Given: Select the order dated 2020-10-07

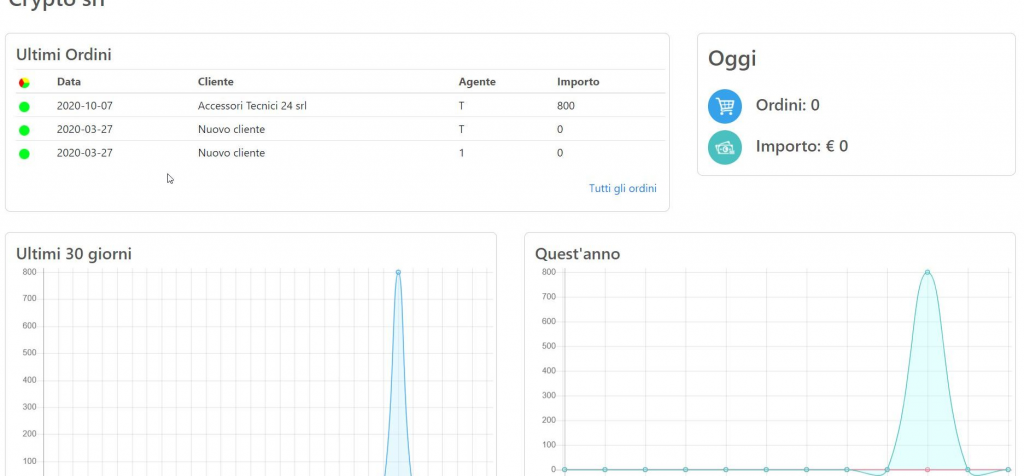Looking at the screenshot, I should 84,105.
